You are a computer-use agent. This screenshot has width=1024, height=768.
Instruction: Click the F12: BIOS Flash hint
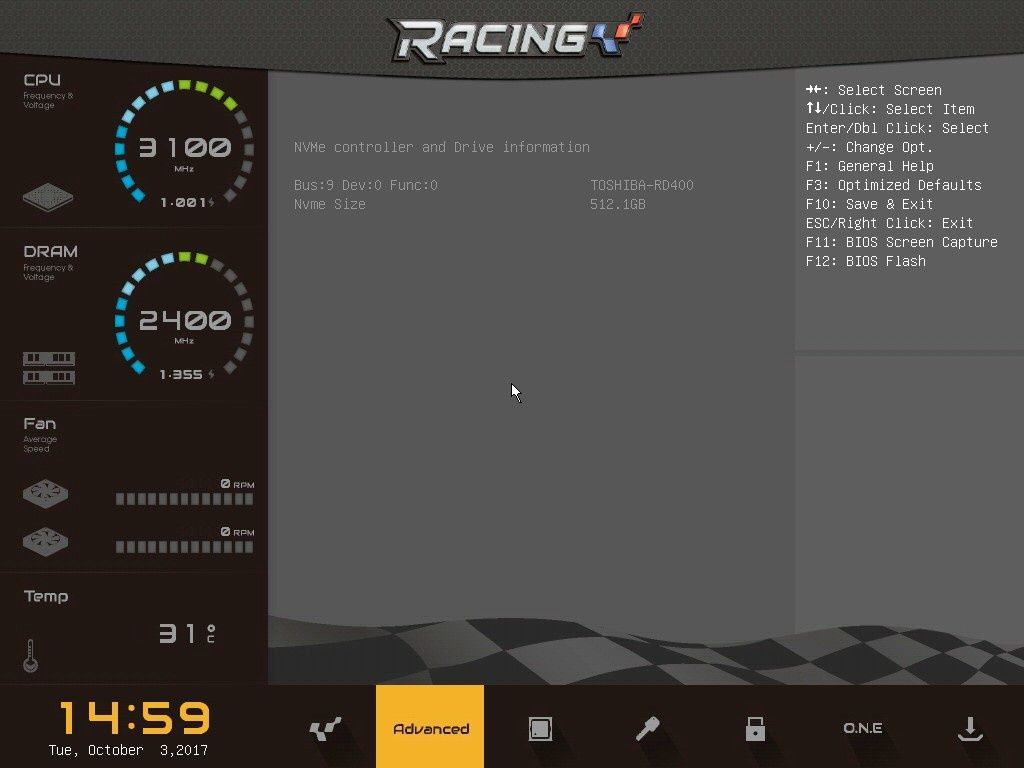pyautogui.click(x=866, y=261)
